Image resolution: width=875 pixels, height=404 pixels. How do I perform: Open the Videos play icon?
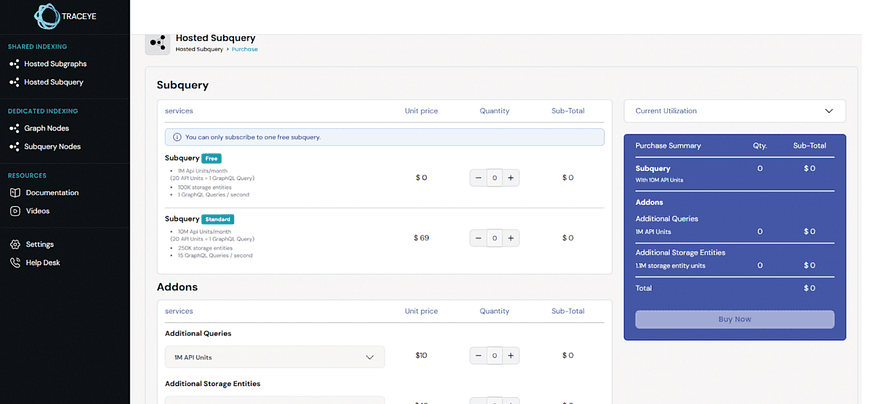pyautogui.click(x=15, y=211)
